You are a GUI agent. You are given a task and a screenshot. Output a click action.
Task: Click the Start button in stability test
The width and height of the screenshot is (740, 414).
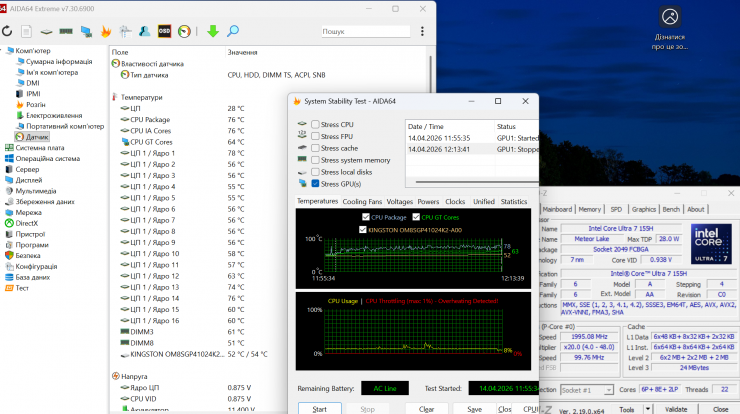320,409
